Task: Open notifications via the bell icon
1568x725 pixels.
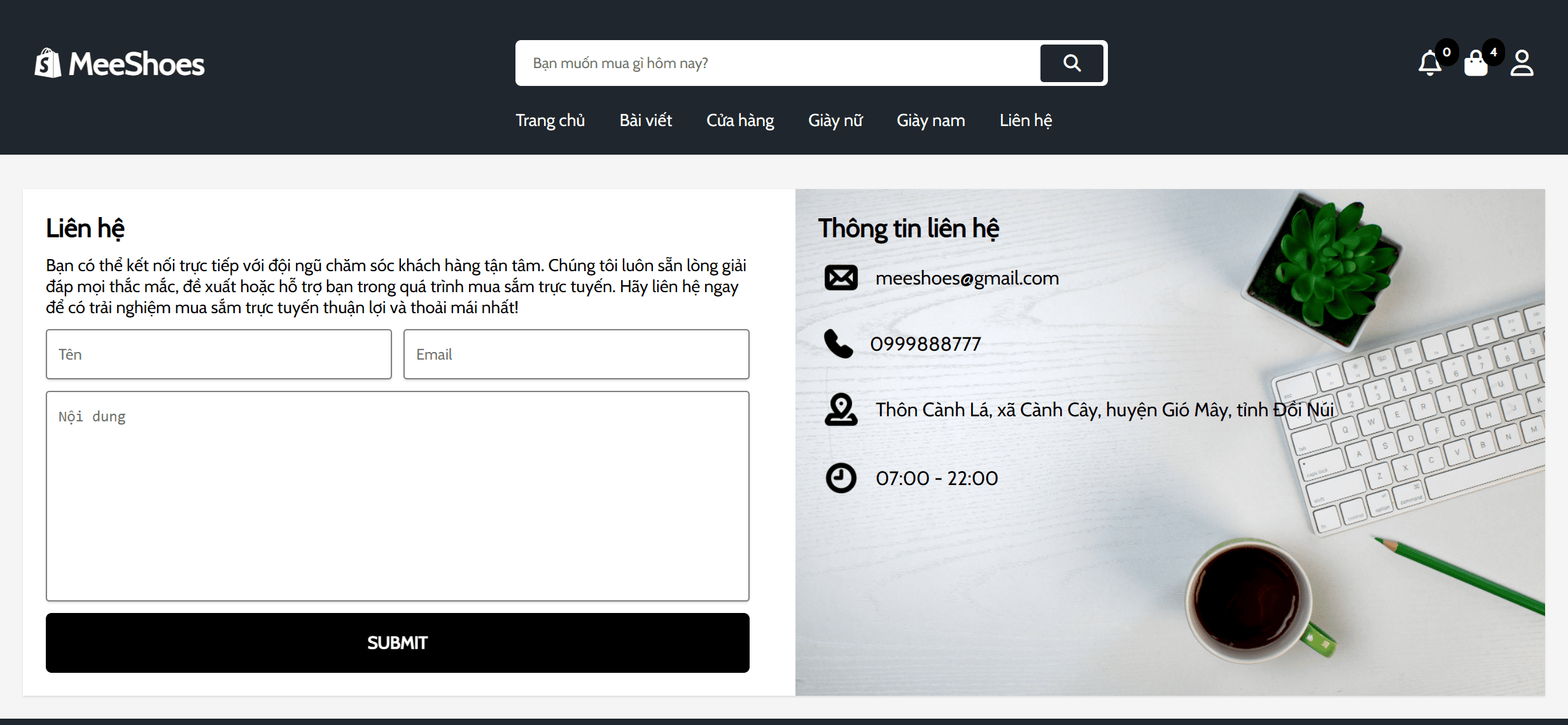Action: (1430, 63)
